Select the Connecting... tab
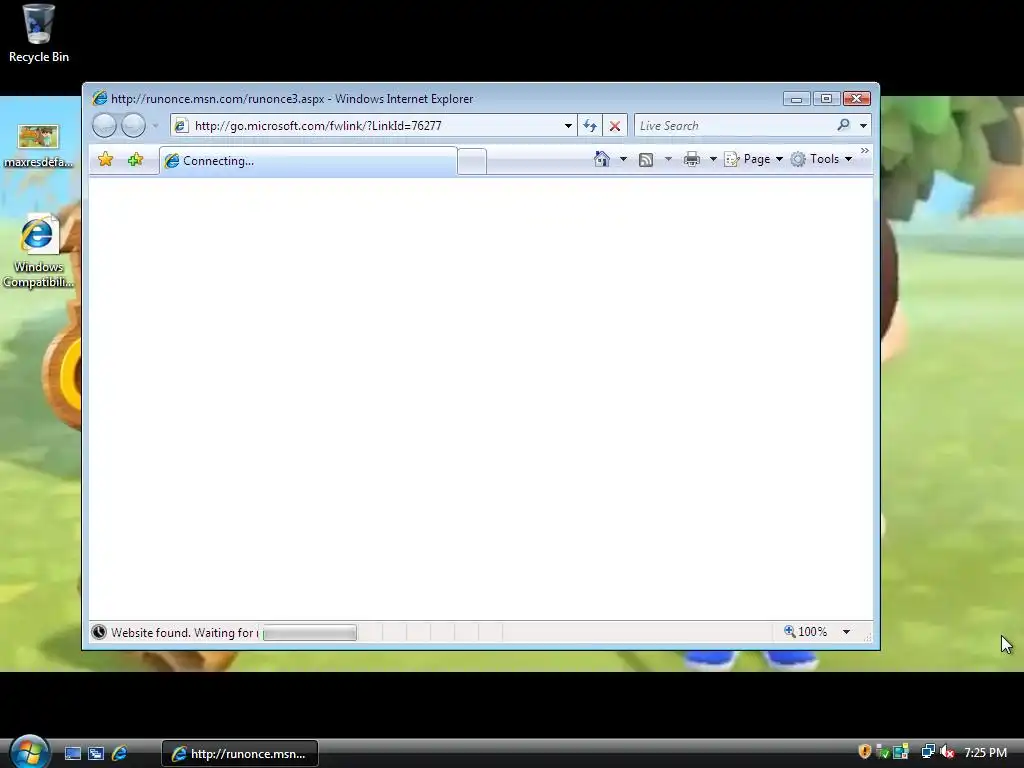 308,161
